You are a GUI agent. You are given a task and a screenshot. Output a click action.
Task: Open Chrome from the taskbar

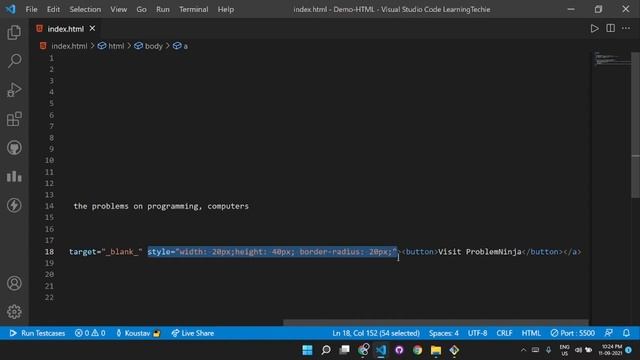pos(417,350)
